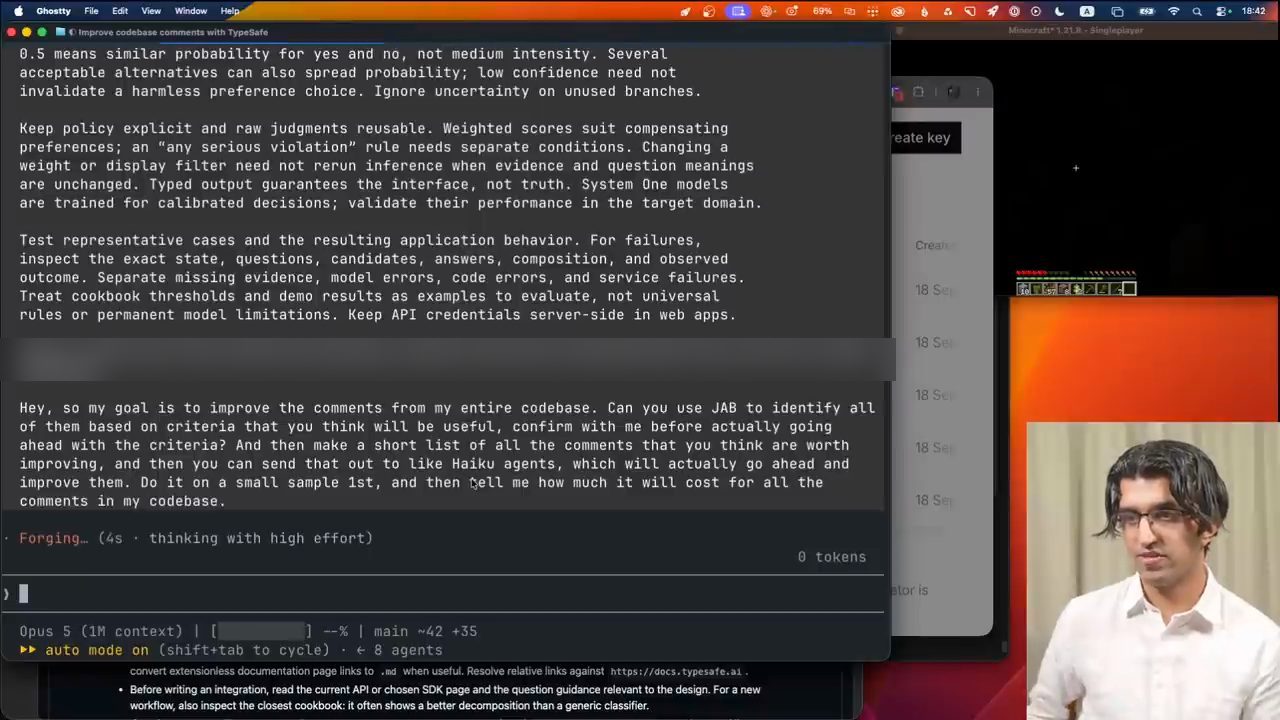Open Spotlight search magnifier icon
The height and width of the screenshot is (720, 1280).
[x=1197, y=11]
